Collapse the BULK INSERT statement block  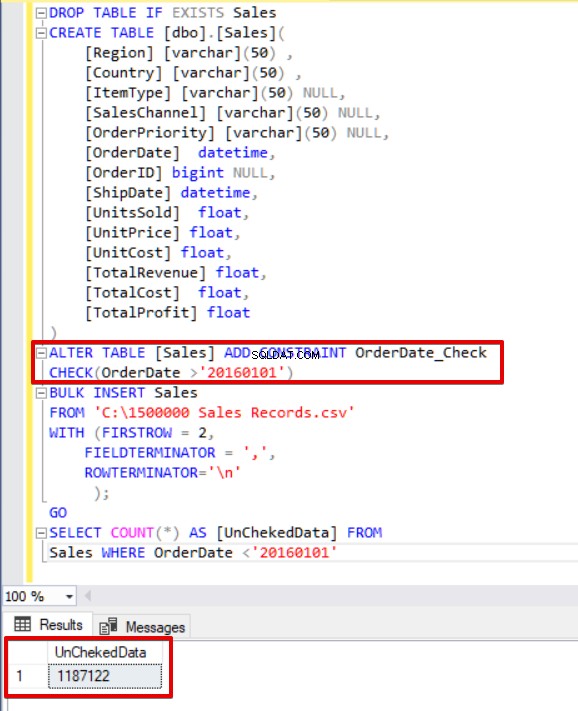tap(41, 393)
